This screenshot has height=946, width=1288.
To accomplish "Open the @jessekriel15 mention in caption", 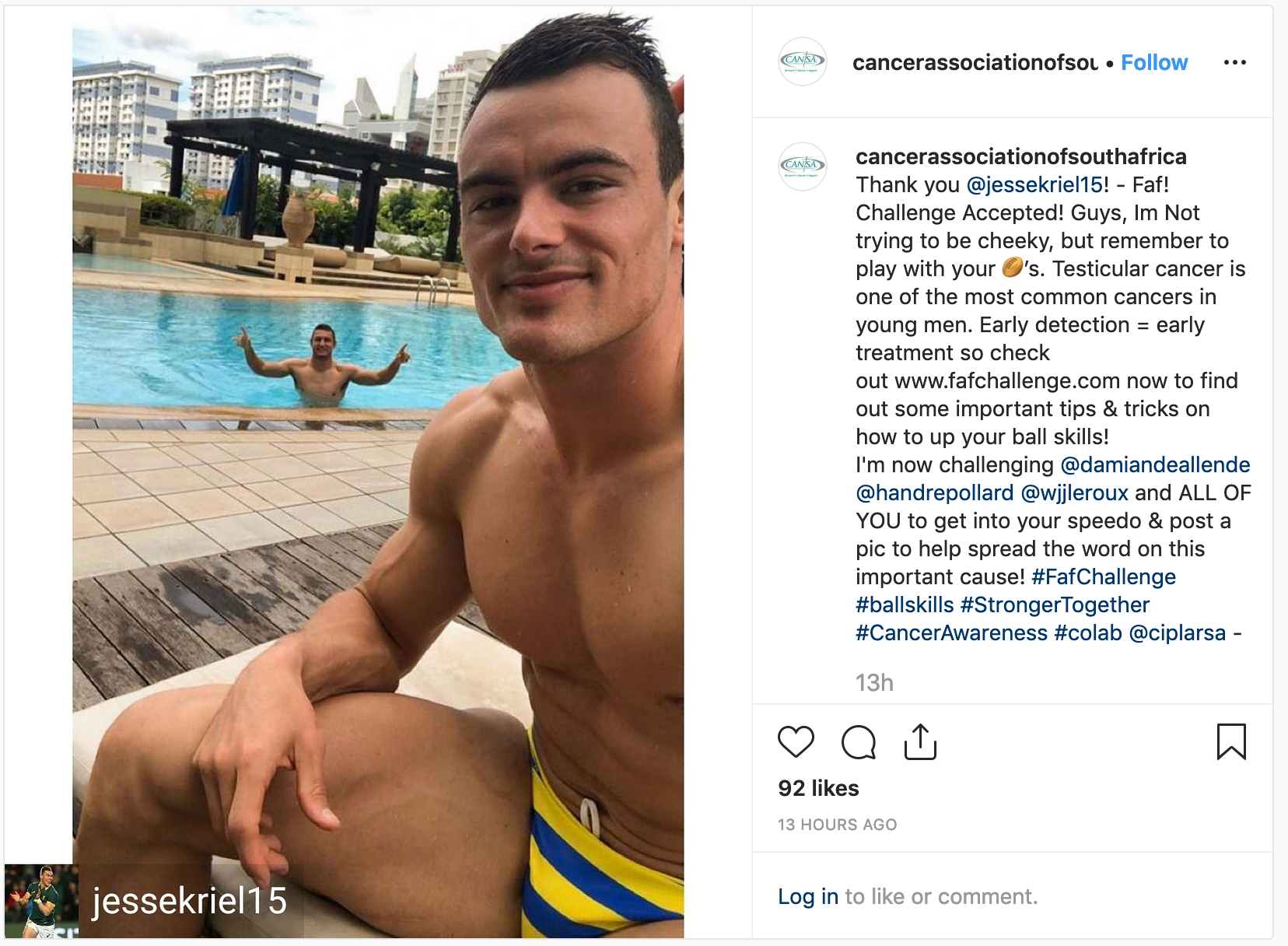I will pos(1034,184).
